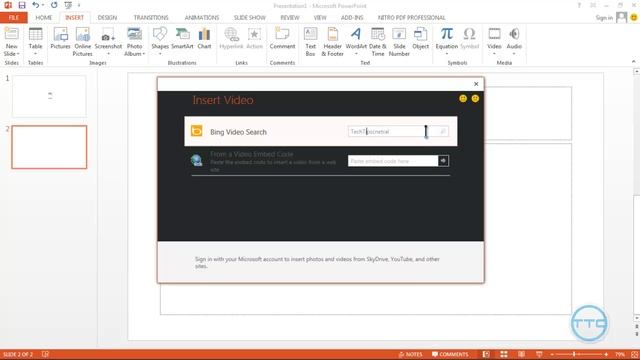The height and width of the screenshot is (360, 640).
Task: Open the TRANSITIONS tab
Action: pos(151,18)
